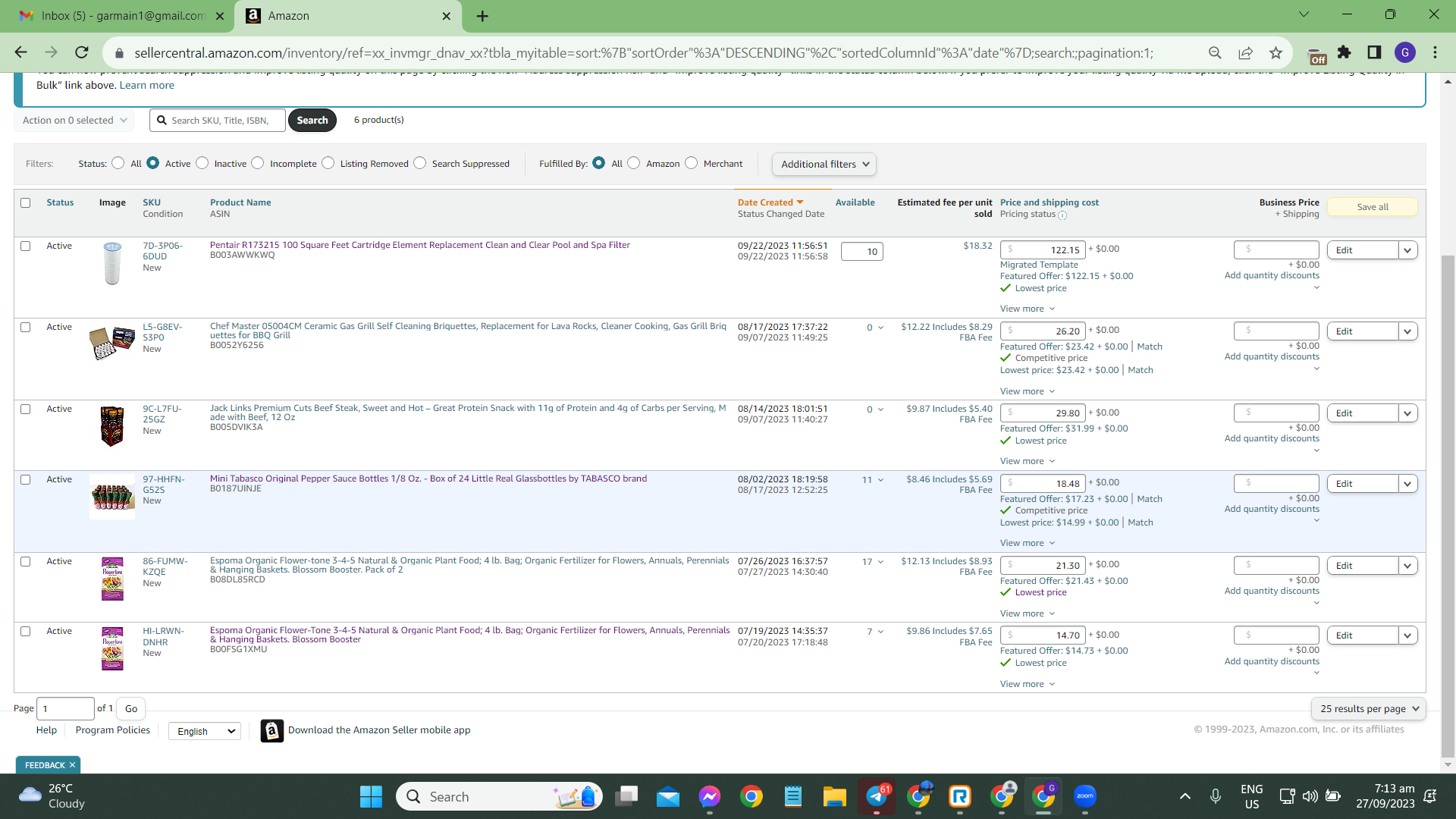Open a new browser tab

(482, 16)
